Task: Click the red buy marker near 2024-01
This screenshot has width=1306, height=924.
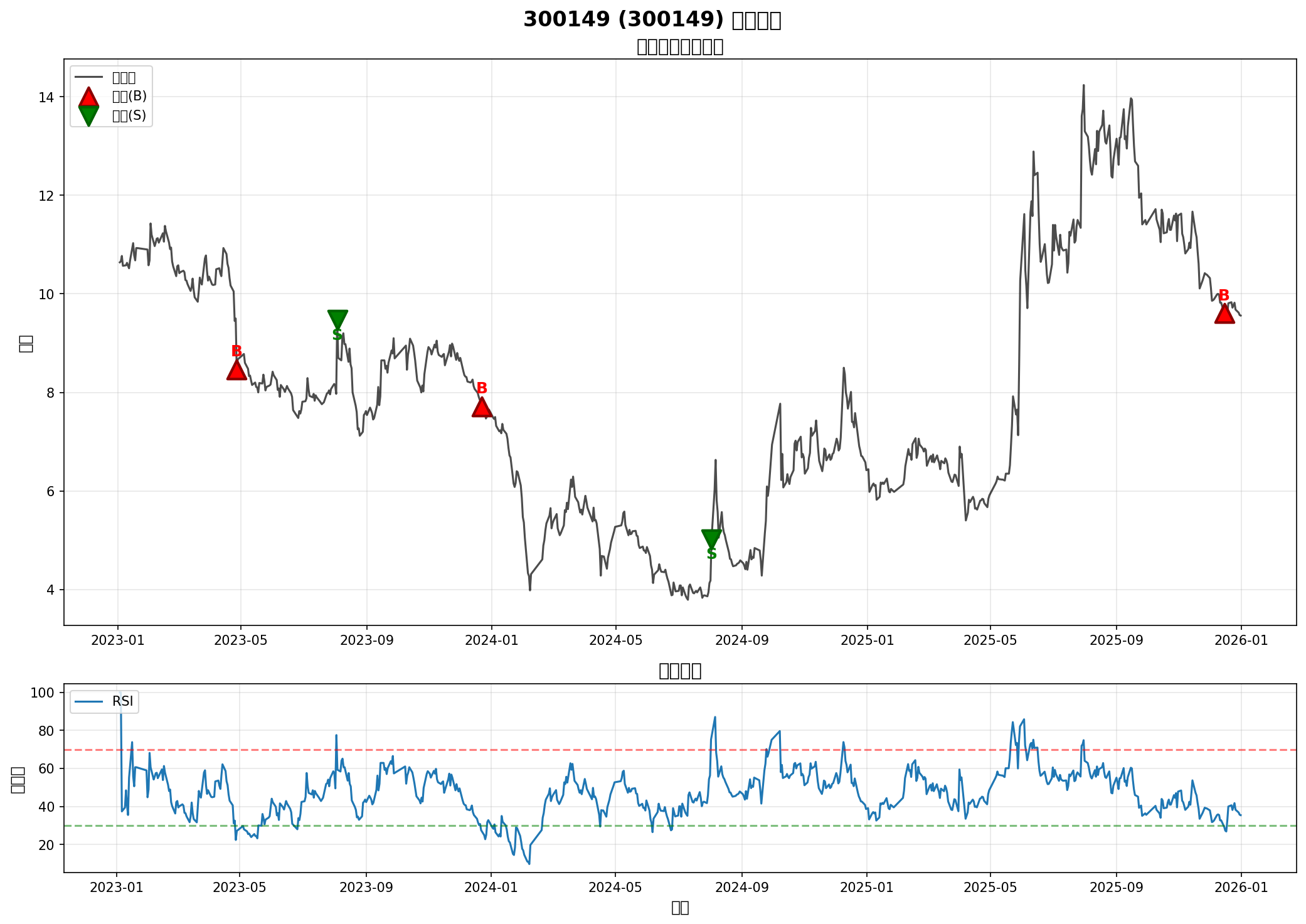Action: click(x=482, y=408)
